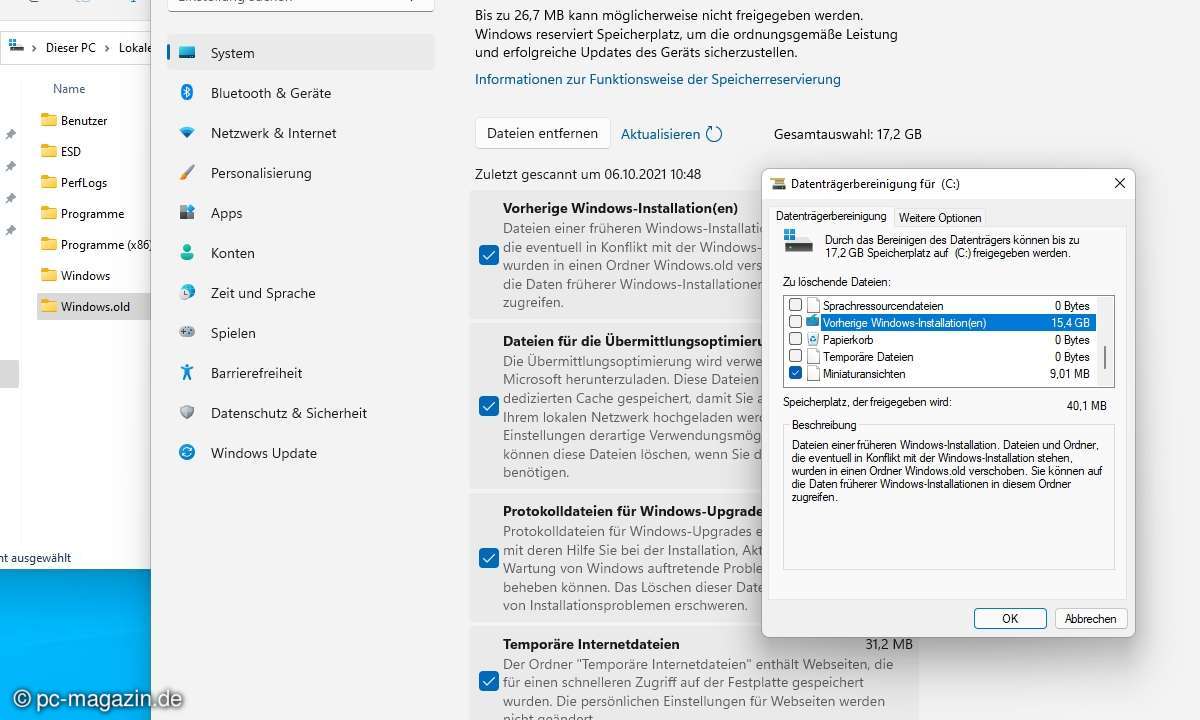The width and height of the screenshot is (1200, 720).
Task: Click the Papierkorb recycle bin icon in list
Action: pos(813,340)
